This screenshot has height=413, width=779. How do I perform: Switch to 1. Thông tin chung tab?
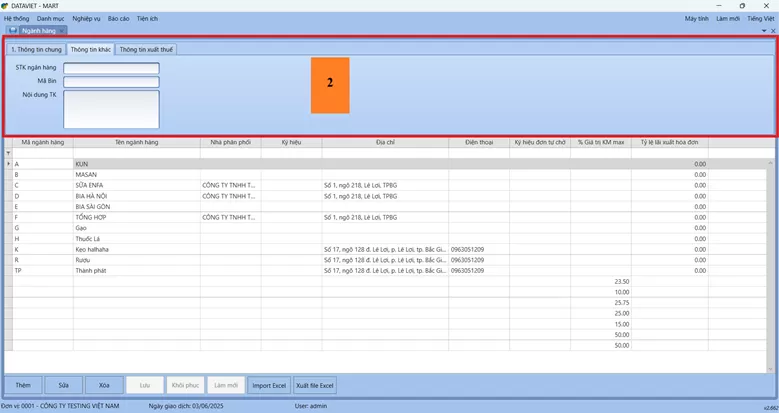[x=35, y=49]
